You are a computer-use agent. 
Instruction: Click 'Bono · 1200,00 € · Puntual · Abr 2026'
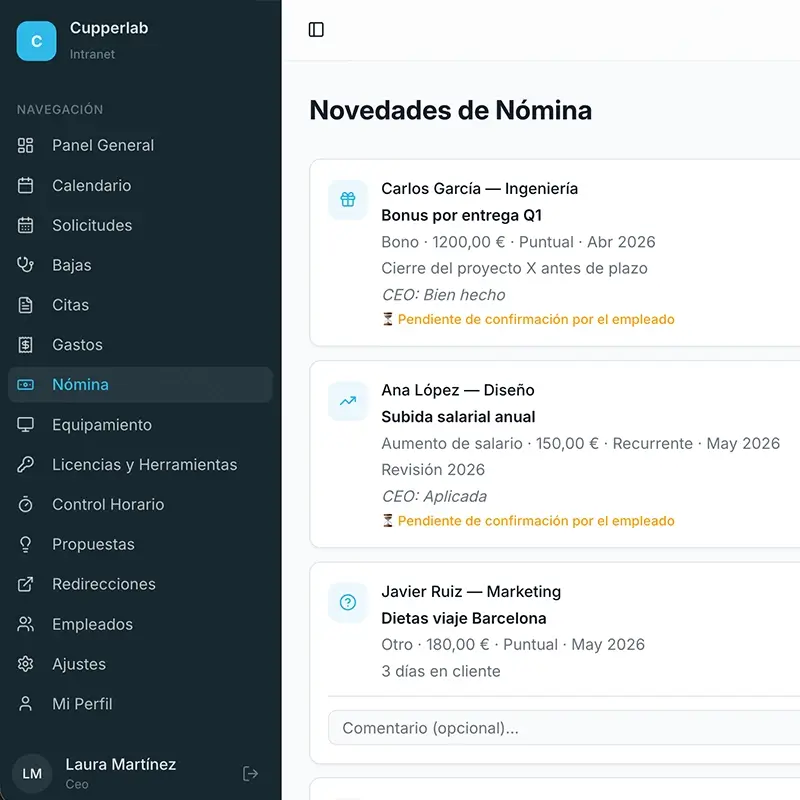pos(518,242)
